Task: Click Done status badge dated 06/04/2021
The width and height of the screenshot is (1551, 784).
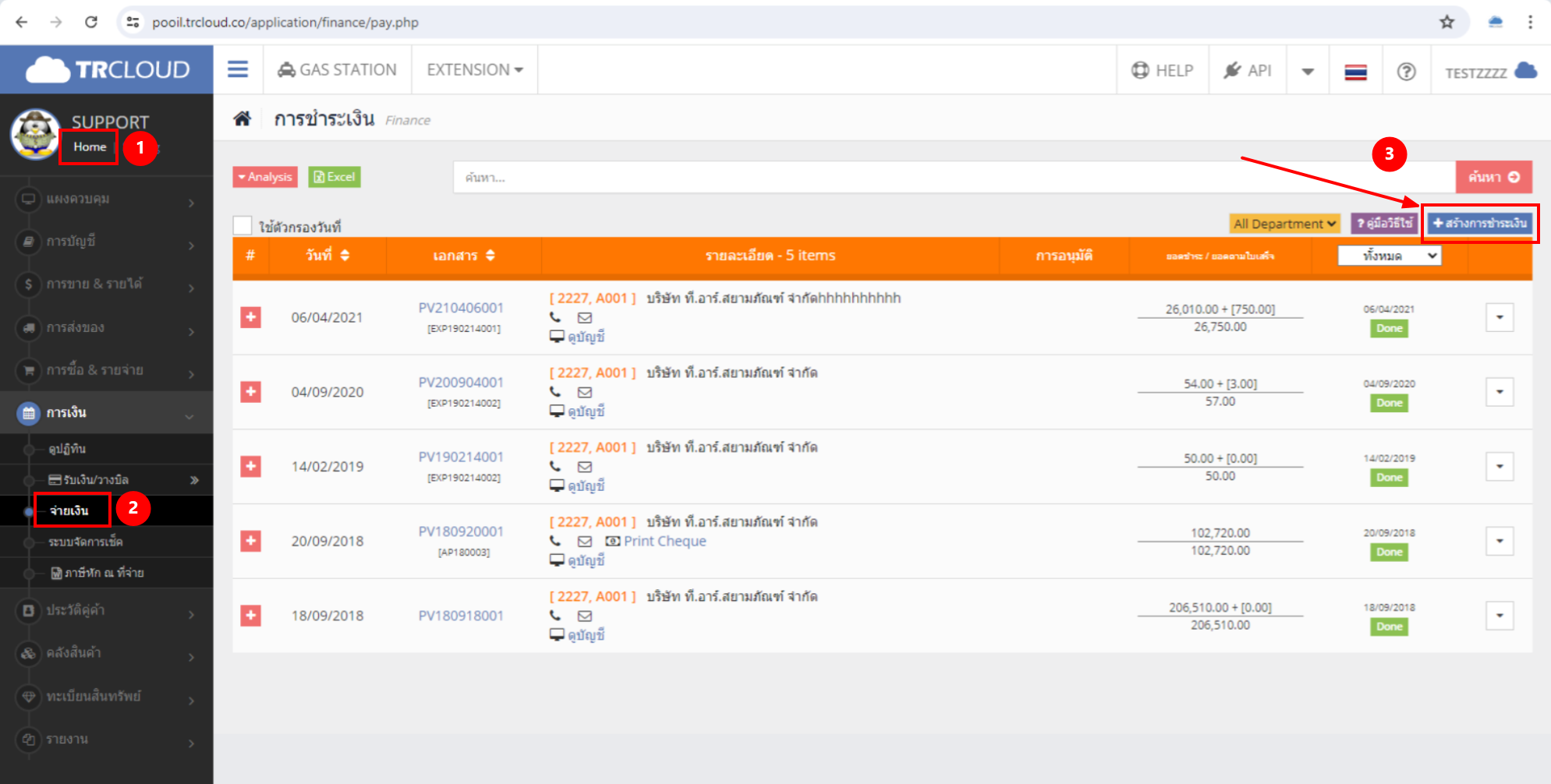Action: (x=1389, y=328)
